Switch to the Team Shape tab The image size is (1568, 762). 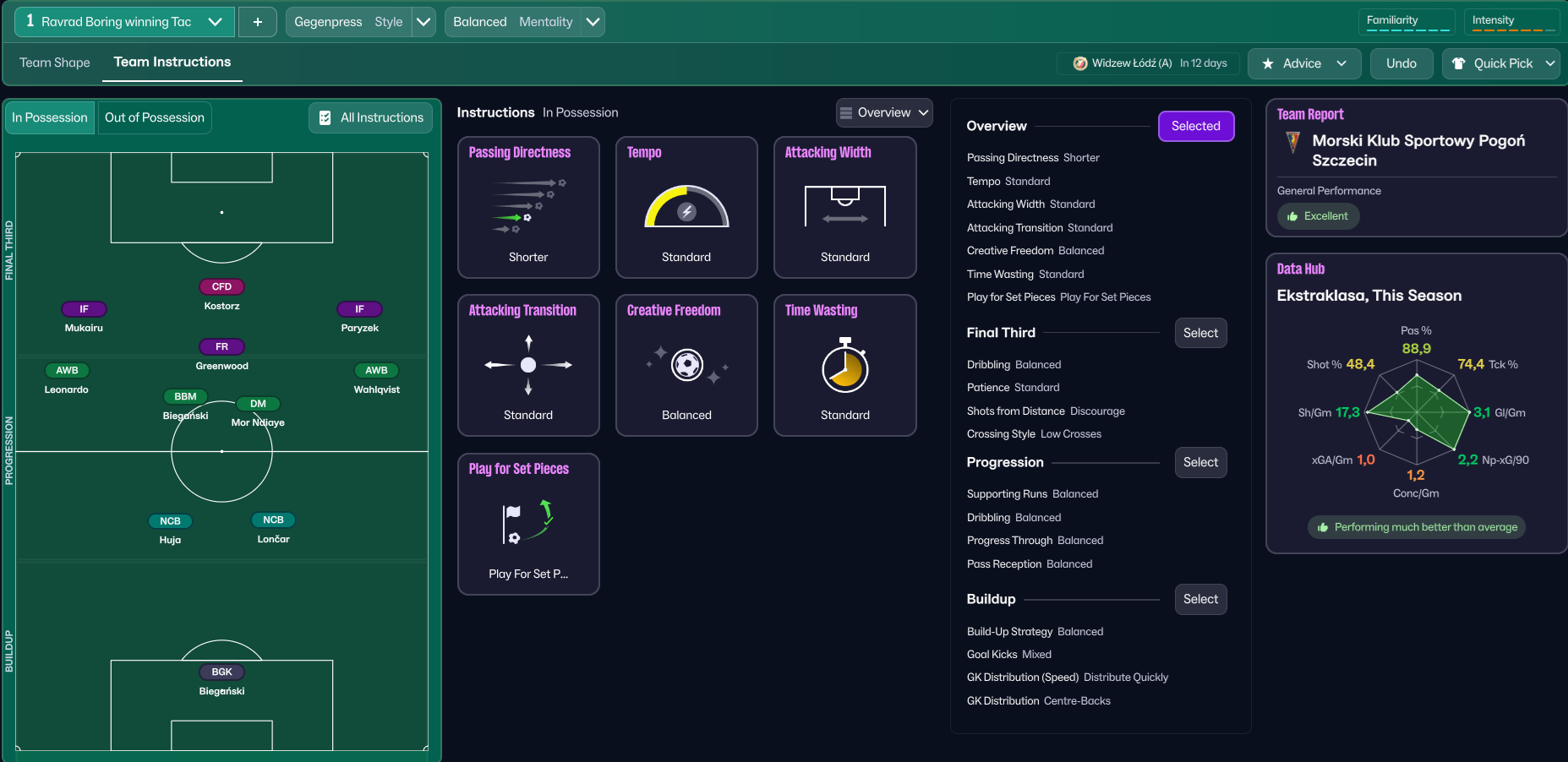(55, 63)
